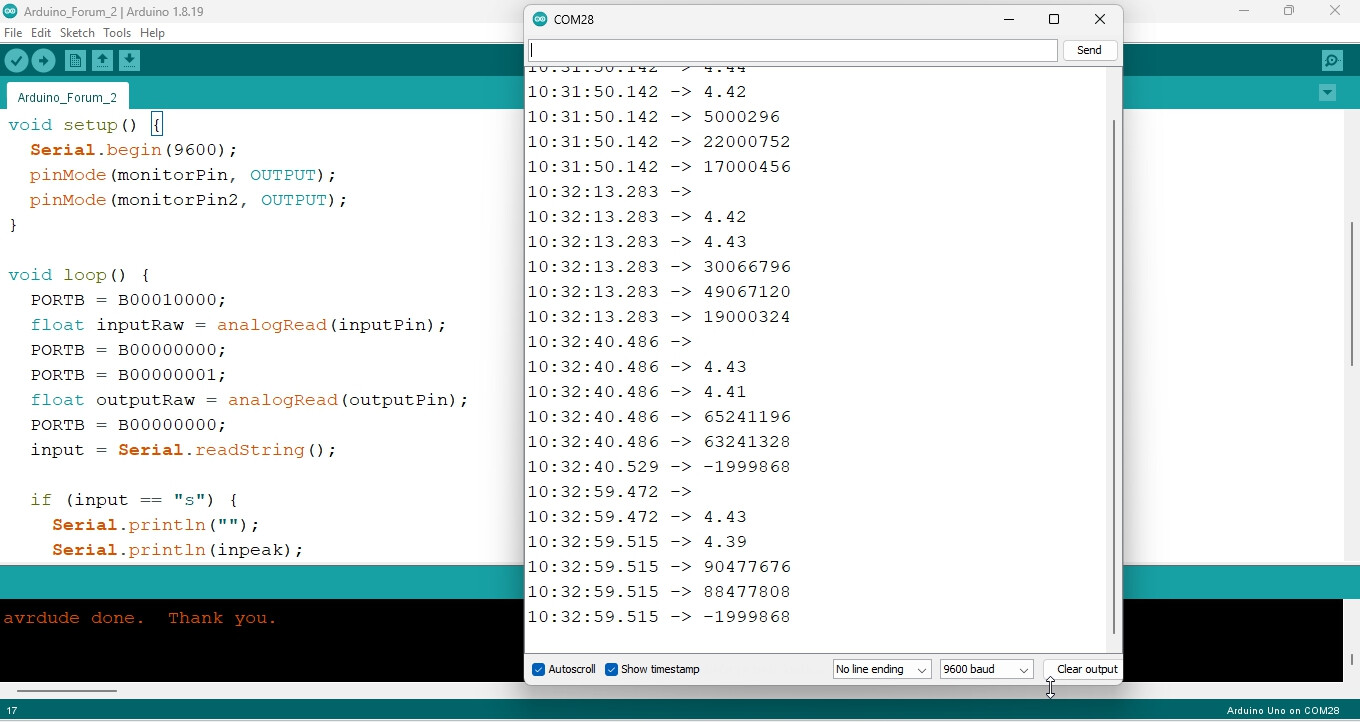Open the sketch tabs dropdown triangle

tap(1327, 92)
